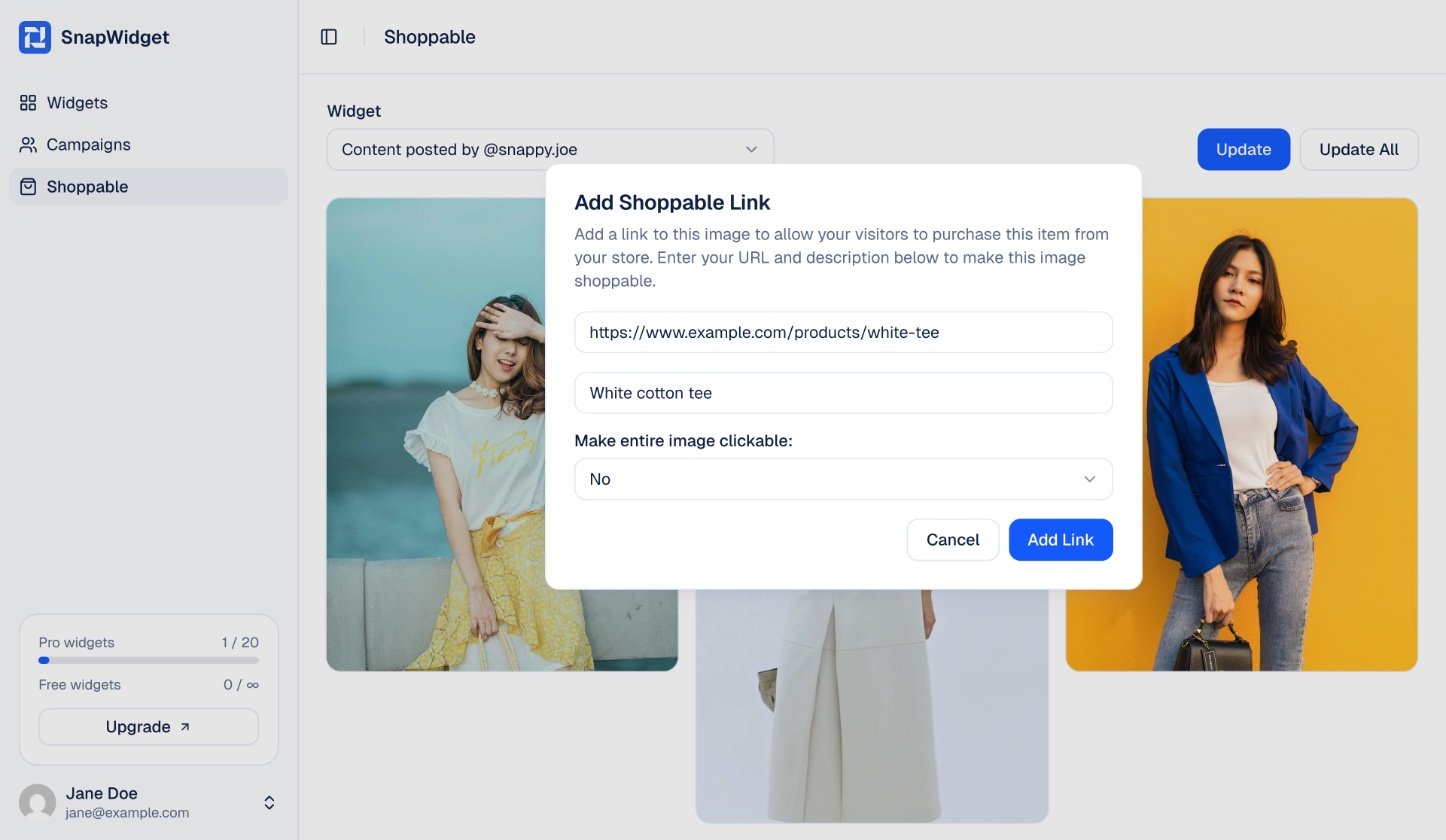Screen dimensions: 1446x840
Task: Select the white skirt image below dialog
Action: [872, 705]
